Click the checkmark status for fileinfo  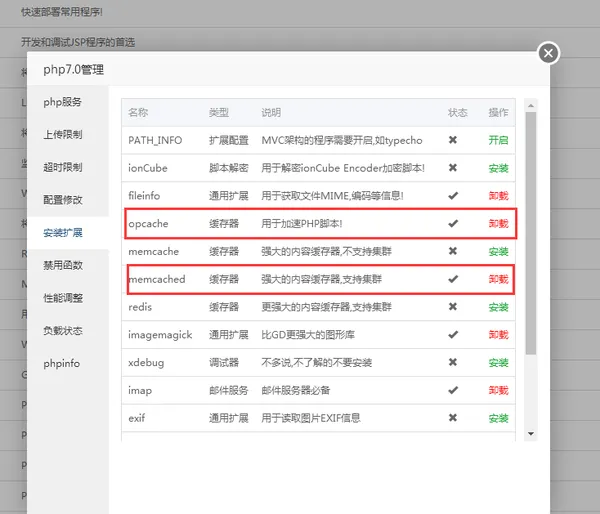(453, 196)
